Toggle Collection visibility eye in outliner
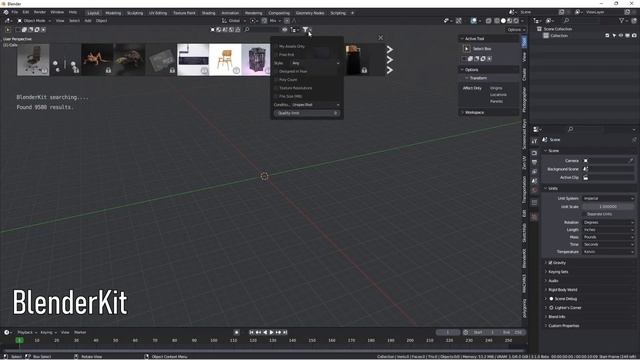The image size is (640, 360). (621, 36)
